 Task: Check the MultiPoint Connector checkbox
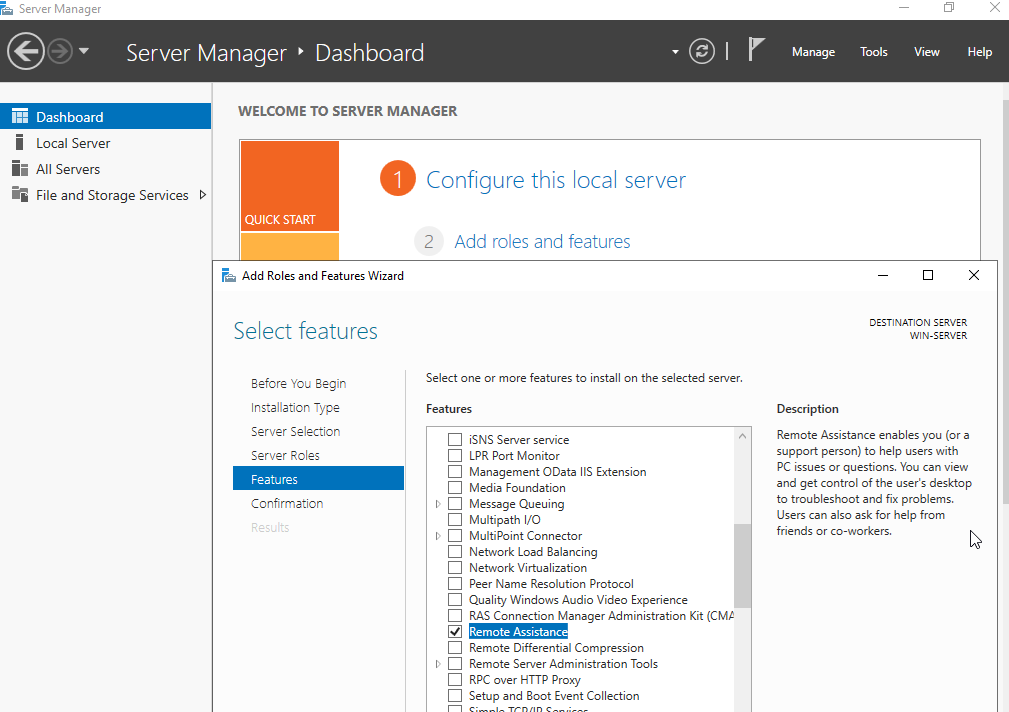[455, 536]
